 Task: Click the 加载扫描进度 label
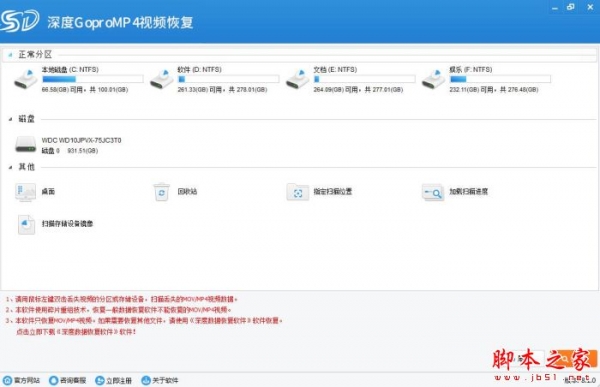pos(469,191)
